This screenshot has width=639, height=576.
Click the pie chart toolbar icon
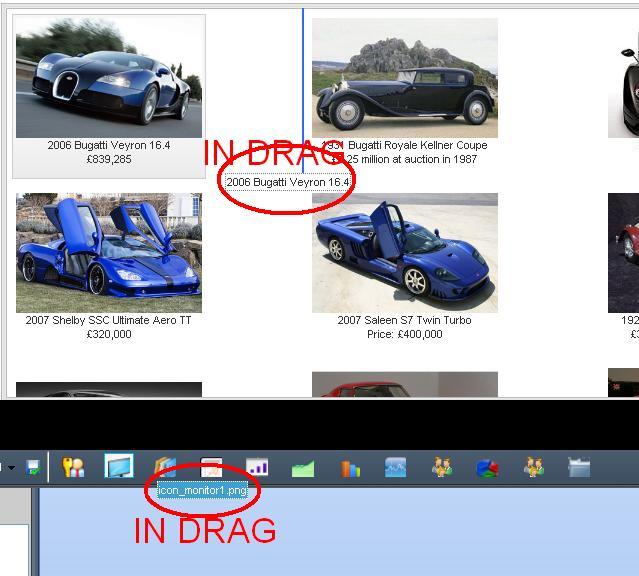tap(487, 467)
